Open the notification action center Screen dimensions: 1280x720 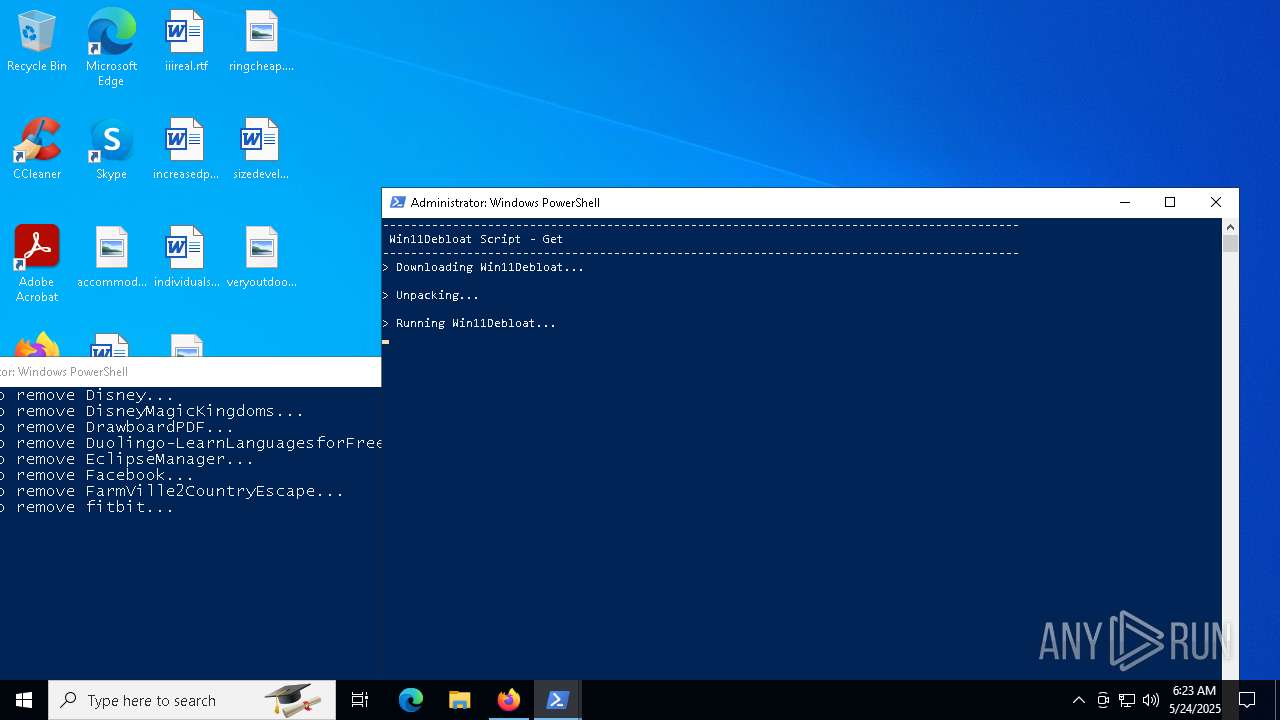pyautogui.click(x=1247, y=700)
